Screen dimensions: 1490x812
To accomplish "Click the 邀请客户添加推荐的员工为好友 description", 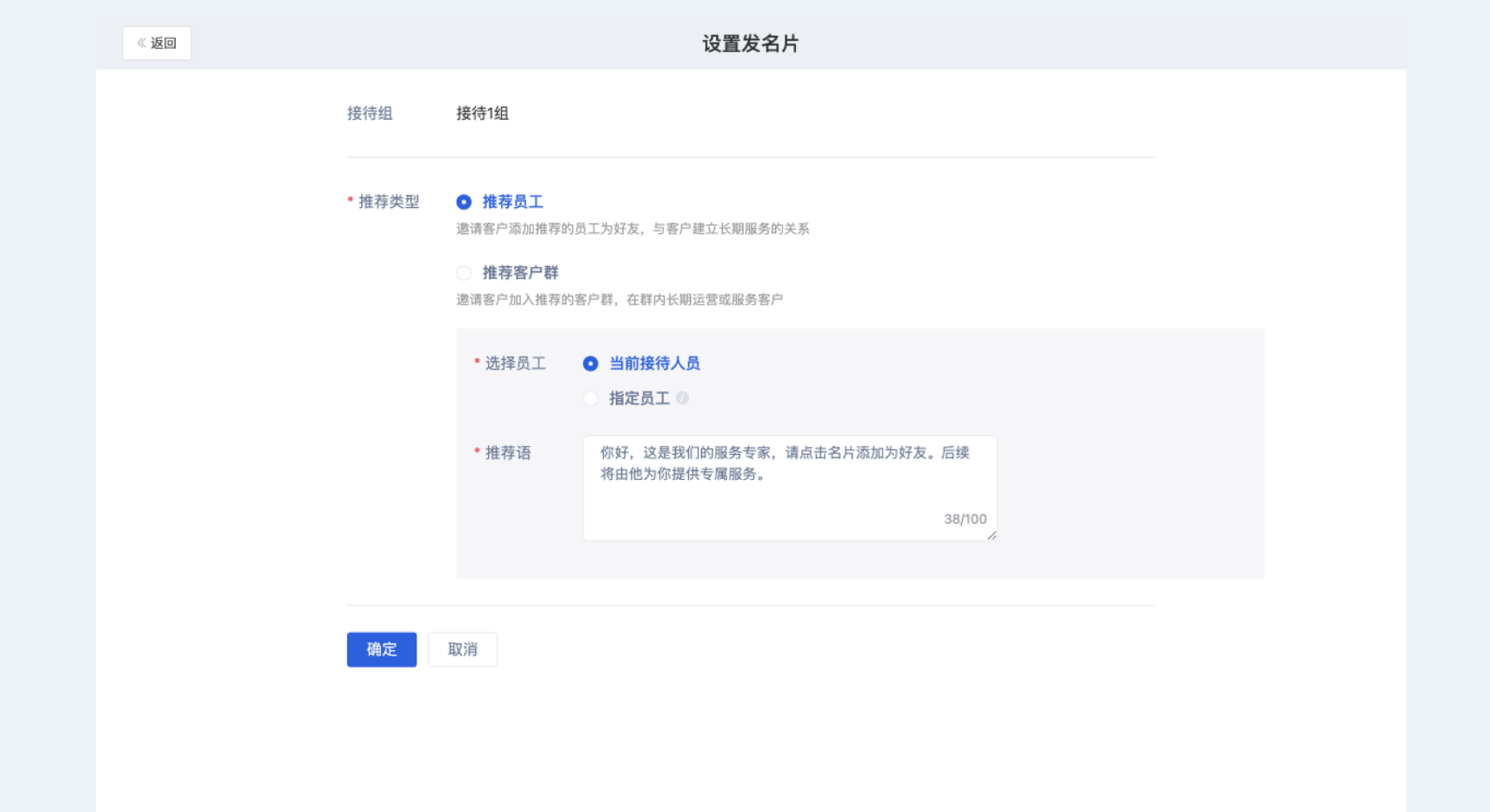I will pos(633,229).
